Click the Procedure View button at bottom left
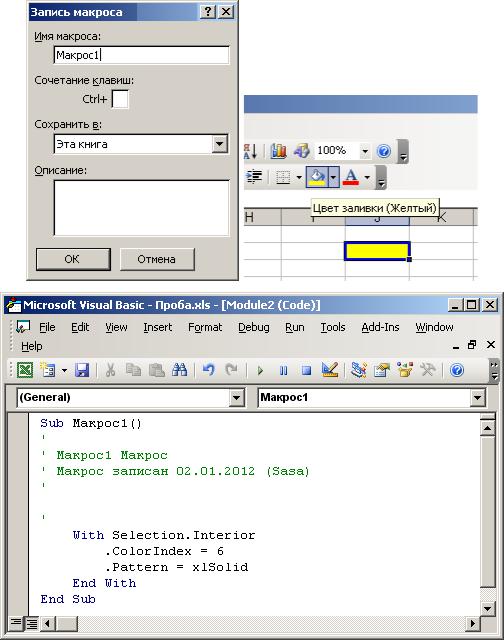 point(16,623)
